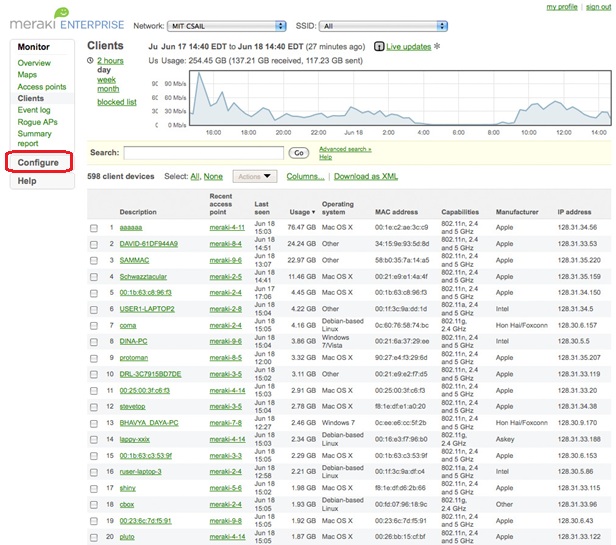Go to Access points page

click(42, 86)
